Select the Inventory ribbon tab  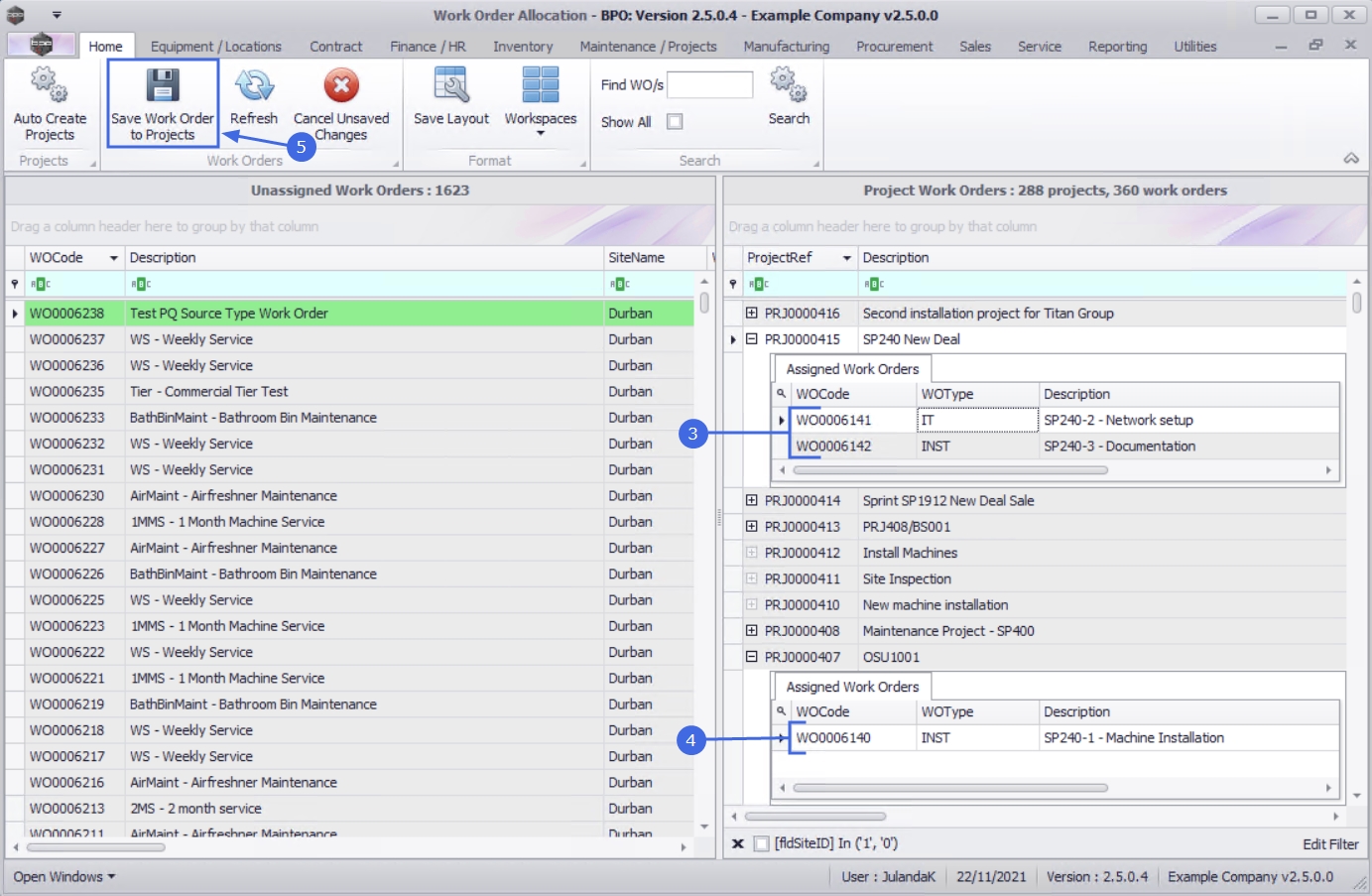coord(523,46)
